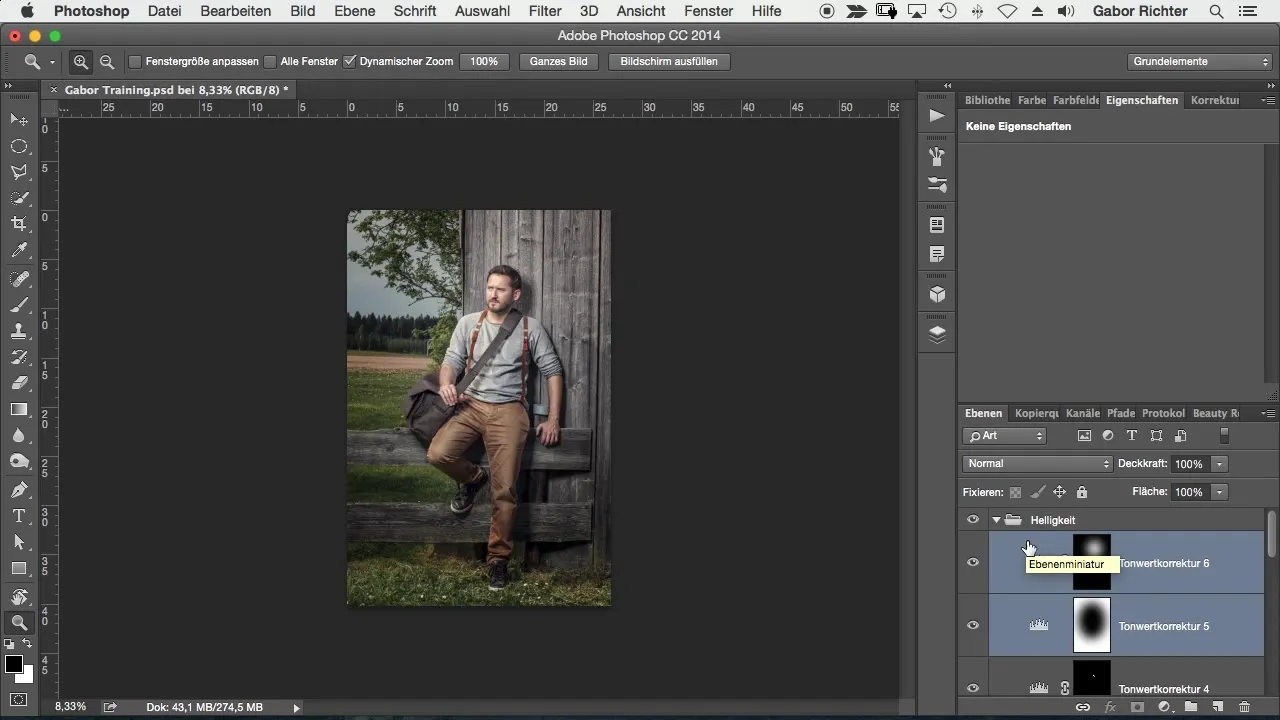This screenshot has width=1280, height=720.
Task: Hide the Helligkeit group
Action: pos(972,519)
